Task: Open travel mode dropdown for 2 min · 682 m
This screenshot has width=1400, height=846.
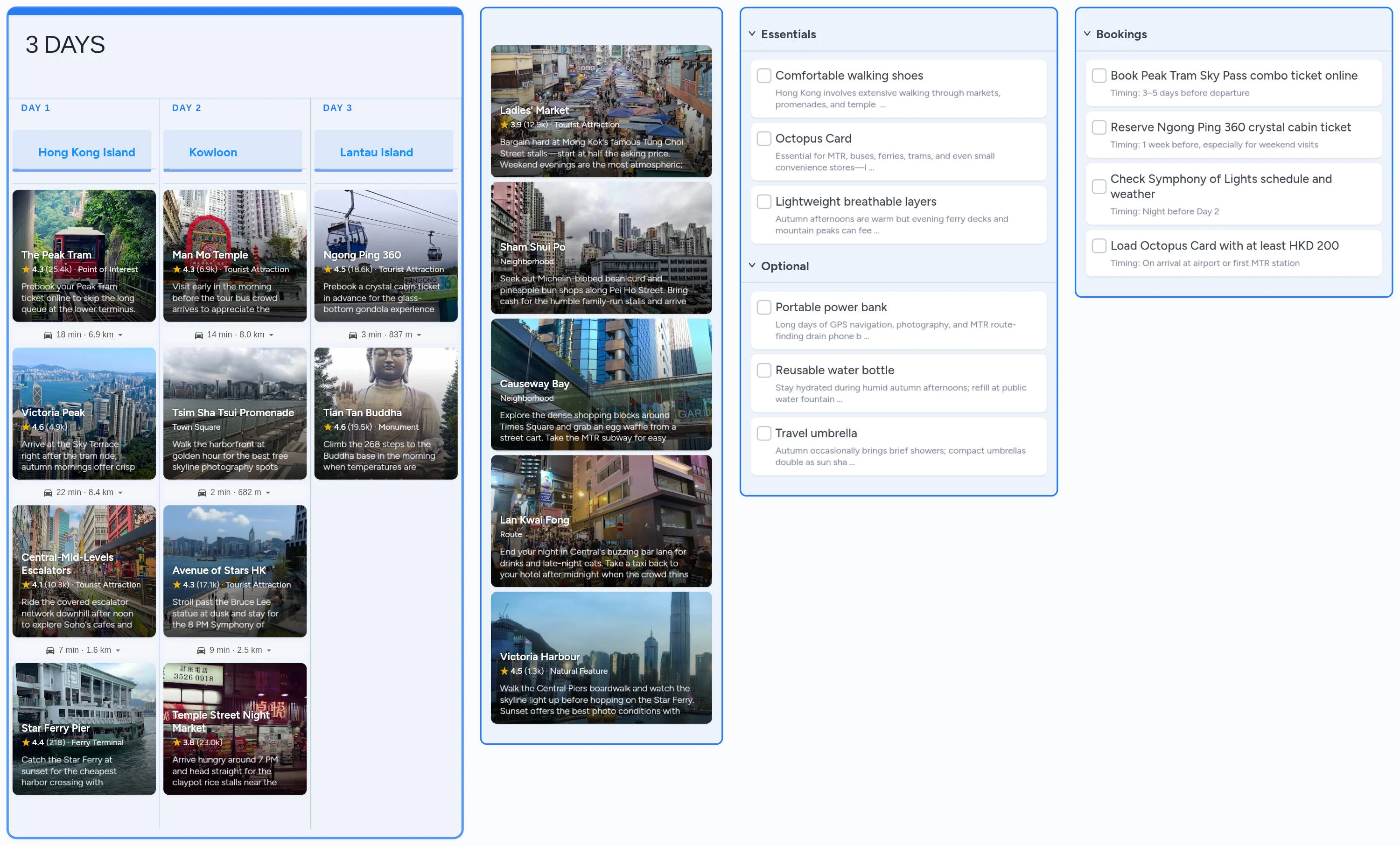Action: (x=267, y=493)
